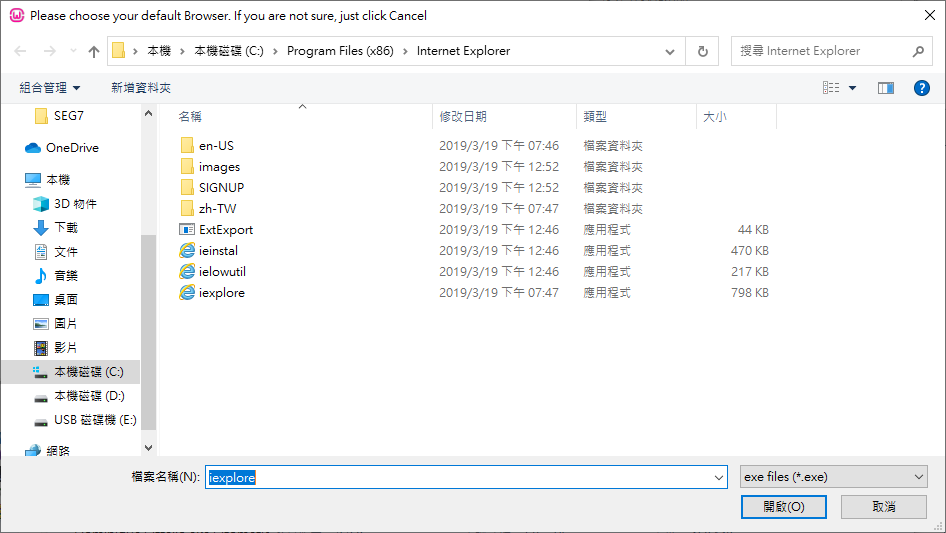Expand the filename combo box dropdown
Image resolution: width=946 pixels, height=533 pixels.
[x=719, y=477]
